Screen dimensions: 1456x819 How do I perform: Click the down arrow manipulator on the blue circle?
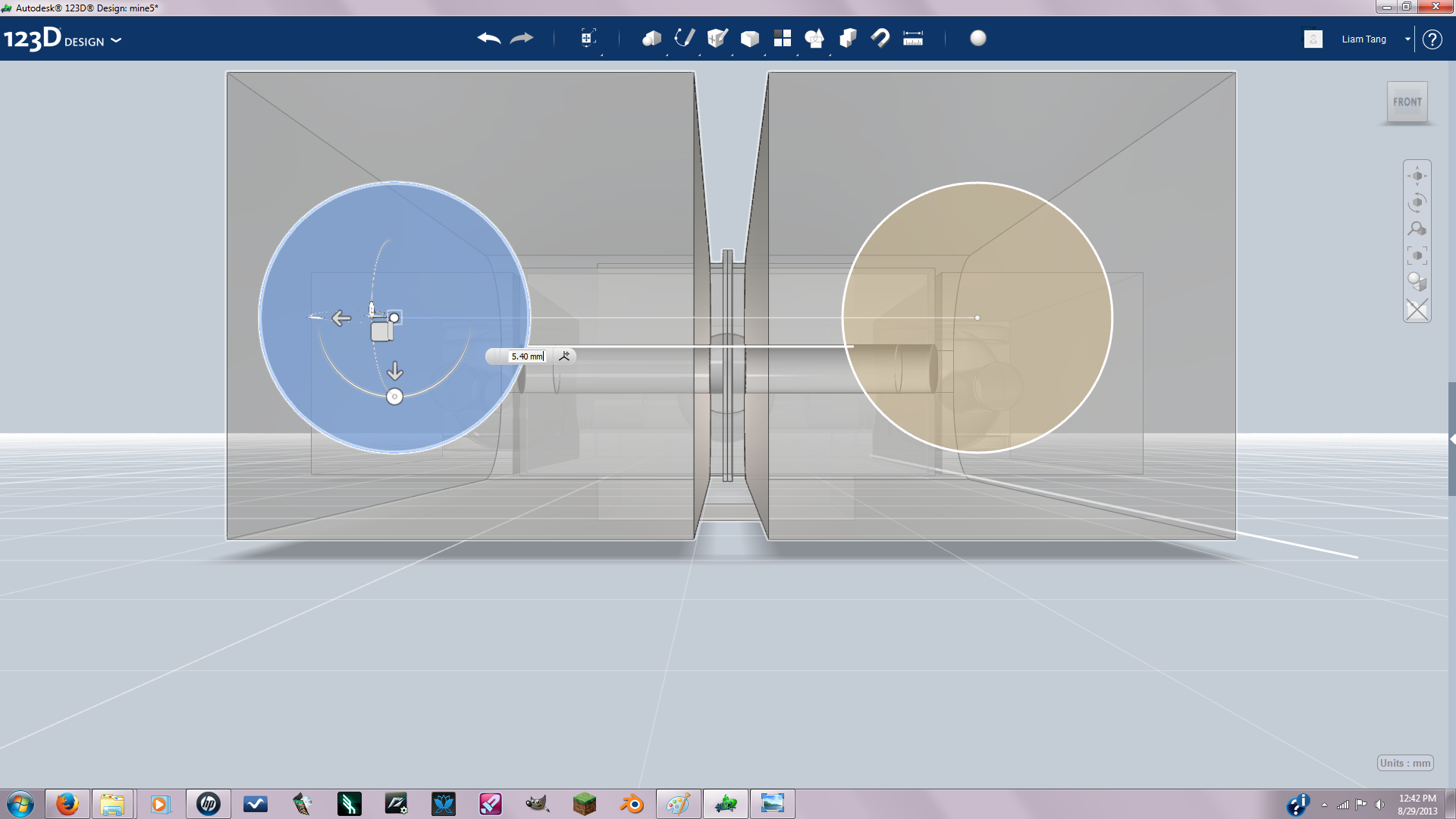(x=395, y=371)
